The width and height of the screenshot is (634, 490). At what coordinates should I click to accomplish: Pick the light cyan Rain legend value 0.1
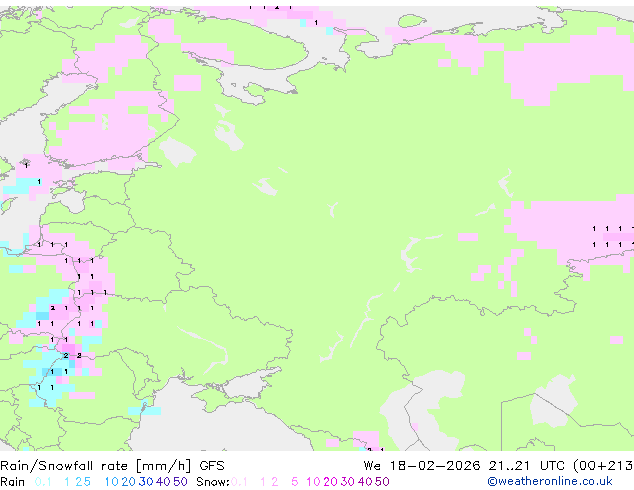[43, 482]
